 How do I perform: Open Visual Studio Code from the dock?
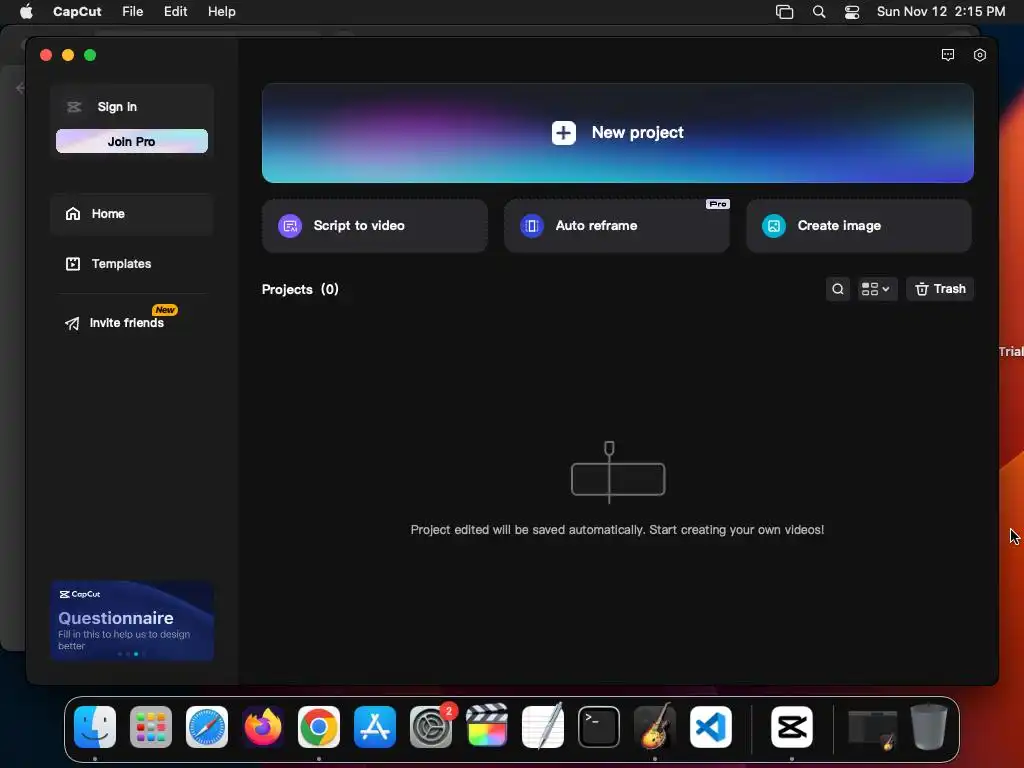(x=711, y=727)
